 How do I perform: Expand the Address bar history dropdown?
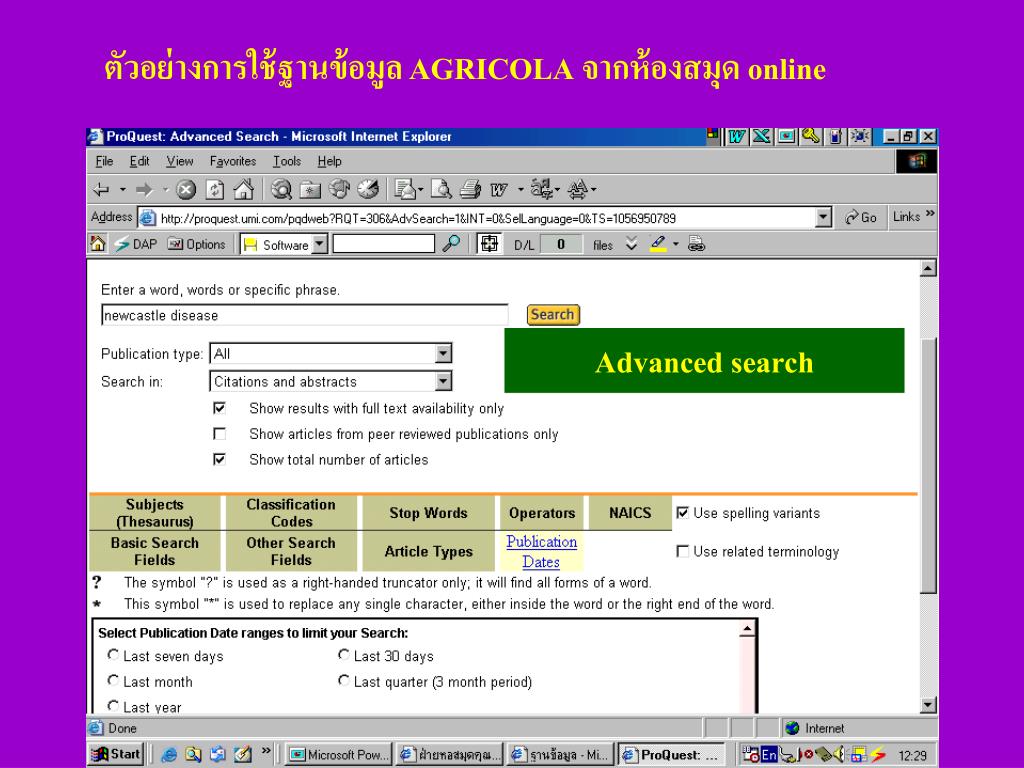pyautogui.click(x=824, y=217)
